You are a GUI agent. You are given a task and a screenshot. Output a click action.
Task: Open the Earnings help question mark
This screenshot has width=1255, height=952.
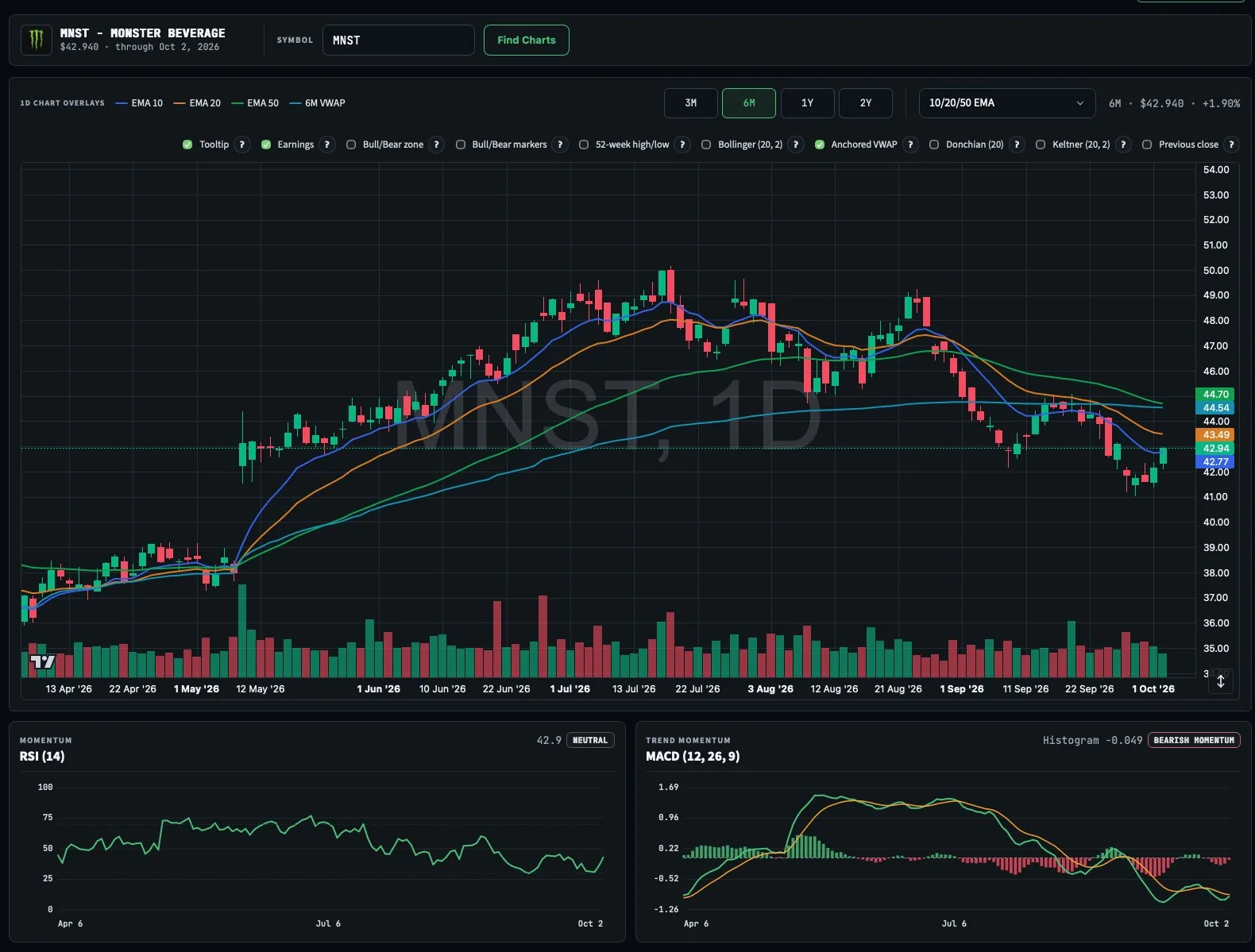click(326, 145)
